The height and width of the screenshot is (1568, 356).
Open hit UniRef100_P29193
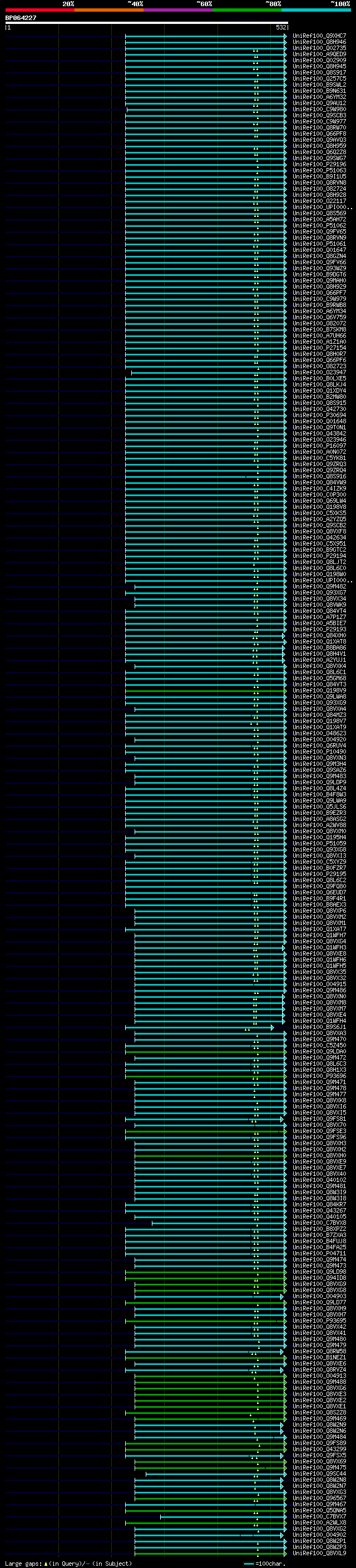pos(319,630)
